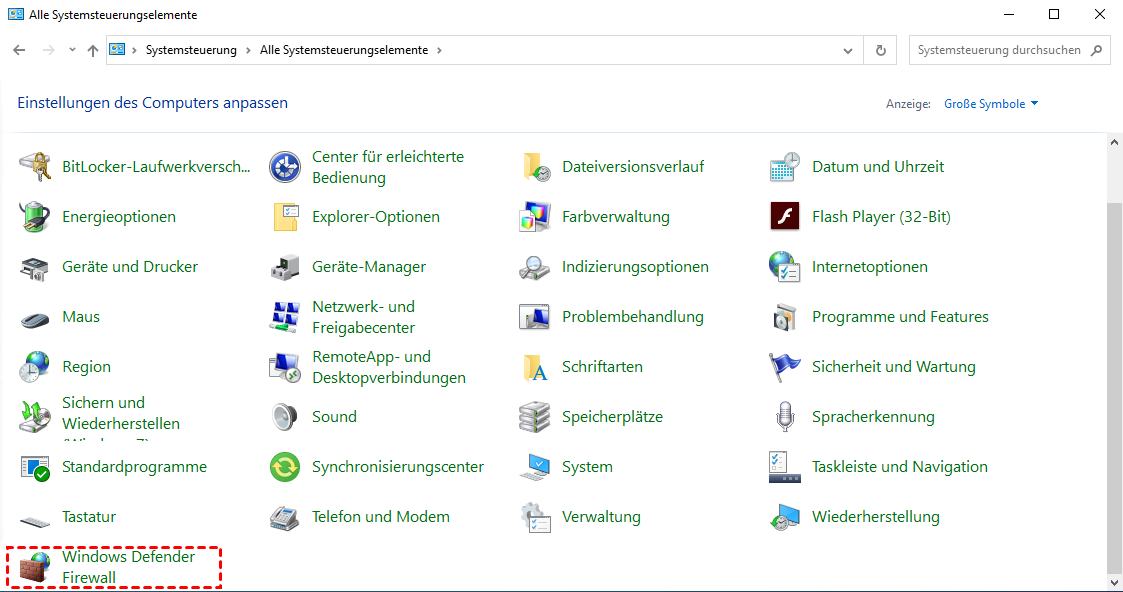Viewport: 1123px width, 592px height.
Task: Open the Windows Defender Firewall icon
Action: (x=35, y=567)
